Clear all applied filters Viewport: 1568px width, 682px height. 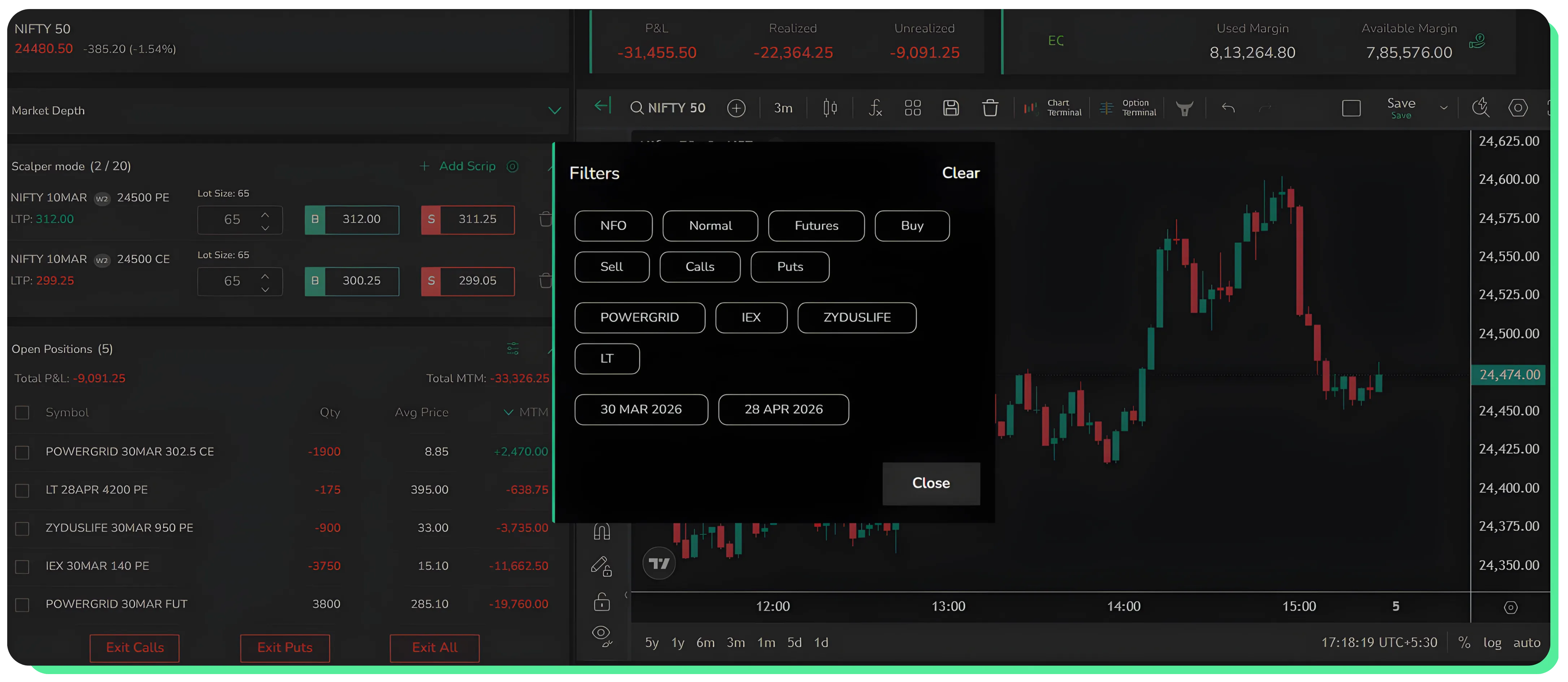[x=960, y=173]
